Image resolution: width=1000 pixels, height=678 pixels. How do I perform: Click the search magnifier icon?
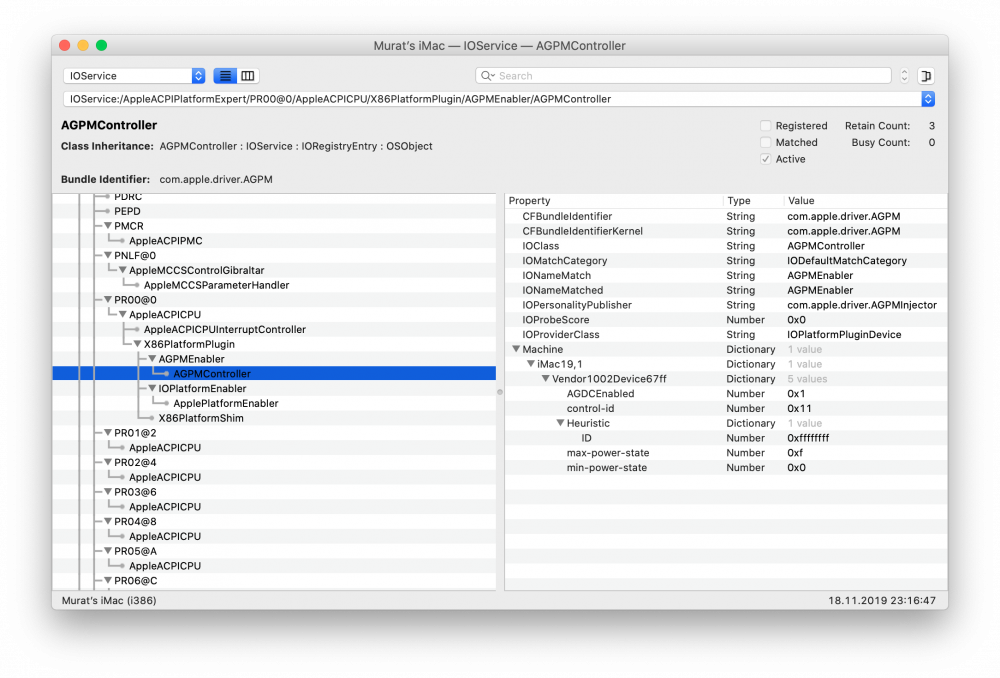click(x=487, y=76)
